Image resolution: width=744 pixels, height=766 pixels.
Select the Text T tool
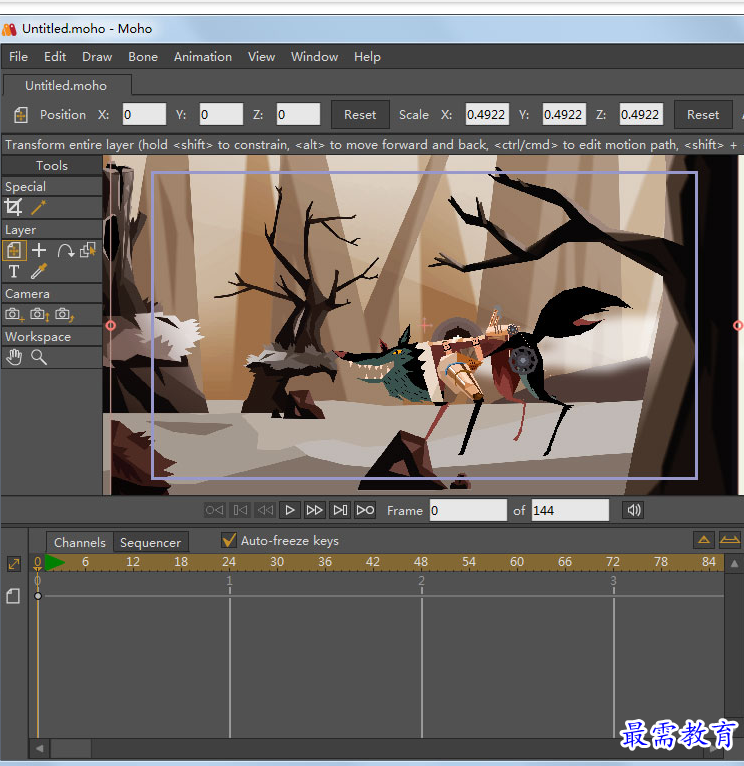pyautogui.click(x=14, y=272)
